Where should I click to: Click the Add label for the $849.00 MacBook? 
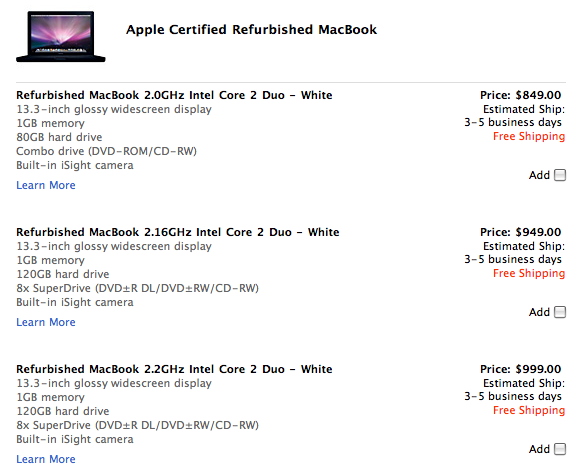pyautogui.click(x=539, y=175)
